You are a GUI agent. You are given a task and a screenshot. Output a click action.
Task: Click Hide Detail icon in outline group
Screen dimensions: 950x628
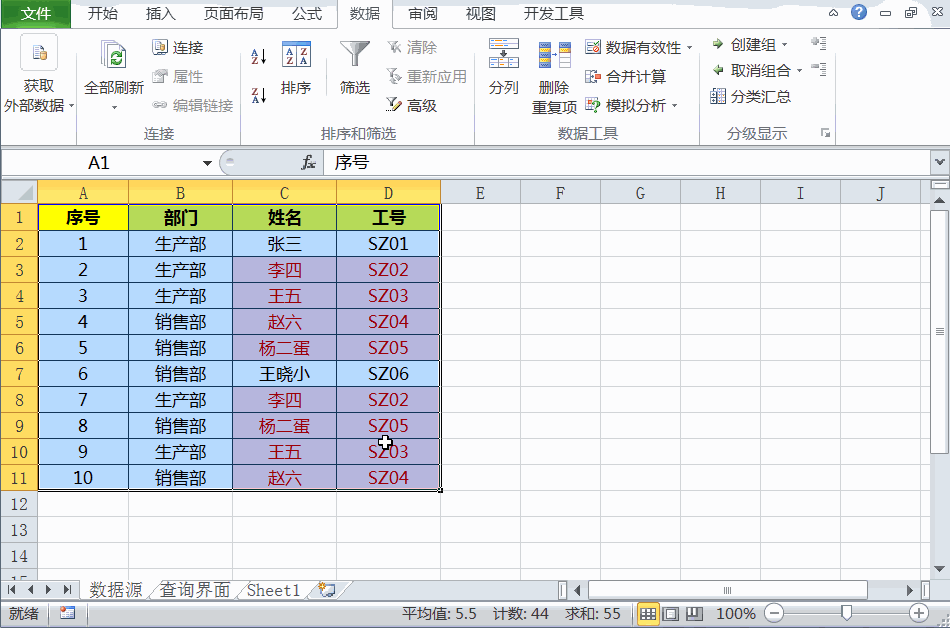coord(819,69)
